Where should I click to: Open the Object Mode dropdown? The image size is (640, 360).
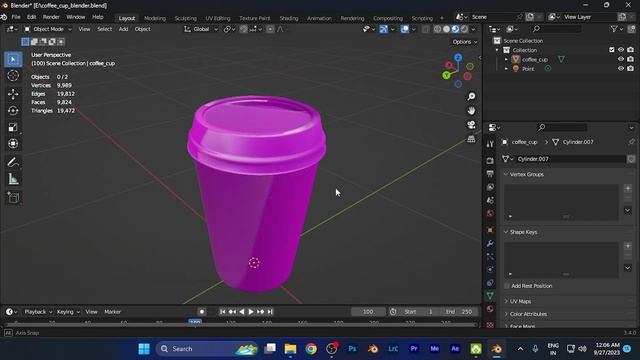pyautogui.click(x=48, y=29)
